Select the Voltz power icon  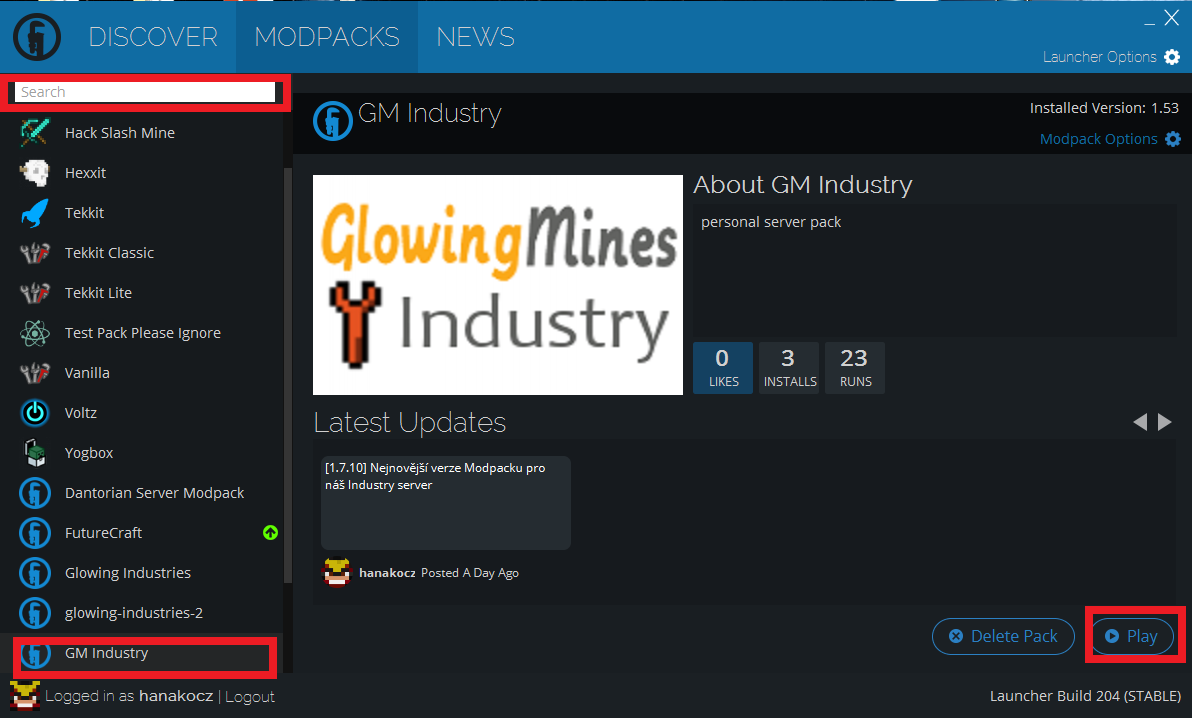pos(34,413)
